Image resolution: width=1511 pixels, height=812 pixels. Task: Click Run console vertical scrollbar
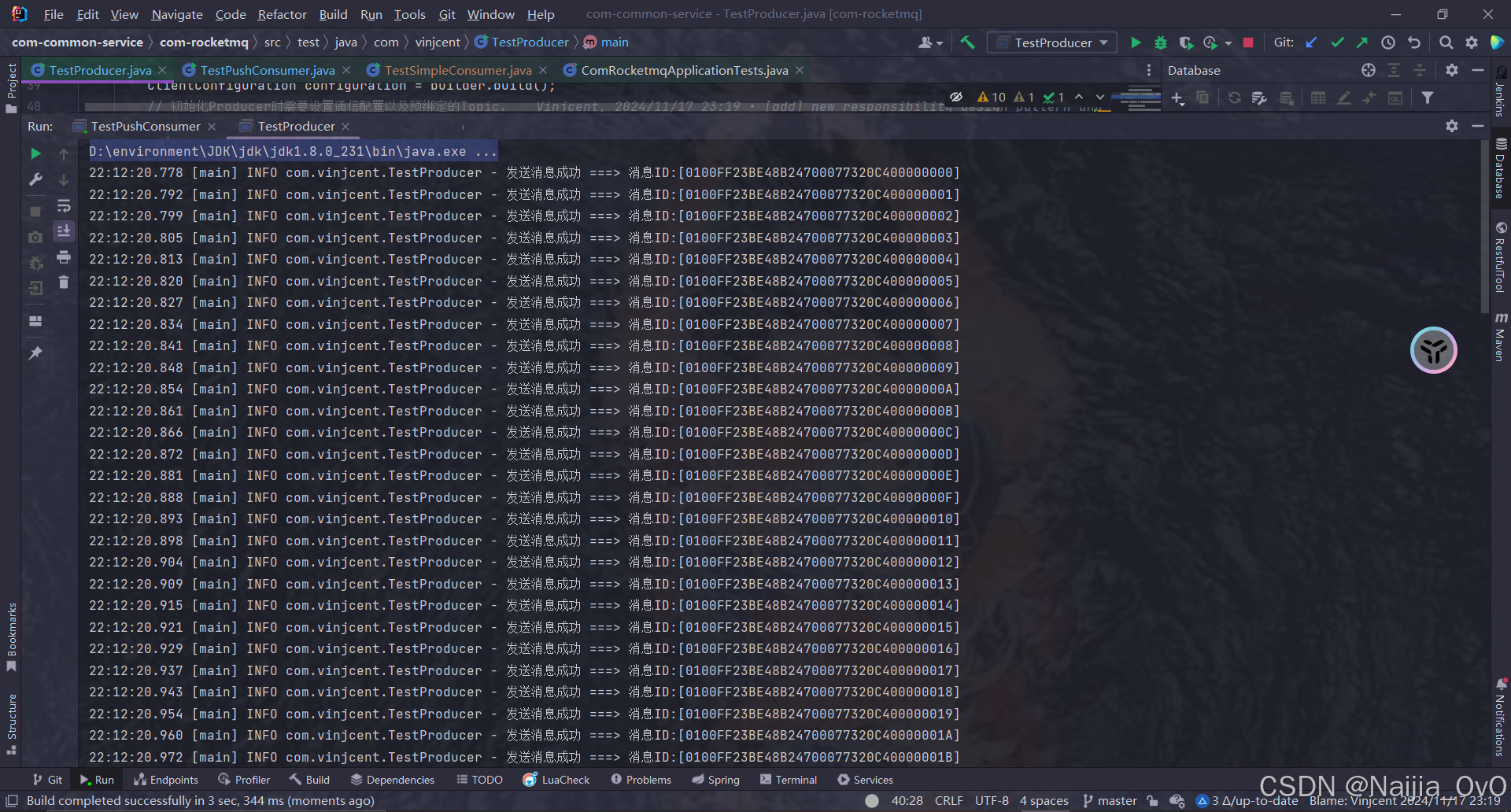[1484, 227]
